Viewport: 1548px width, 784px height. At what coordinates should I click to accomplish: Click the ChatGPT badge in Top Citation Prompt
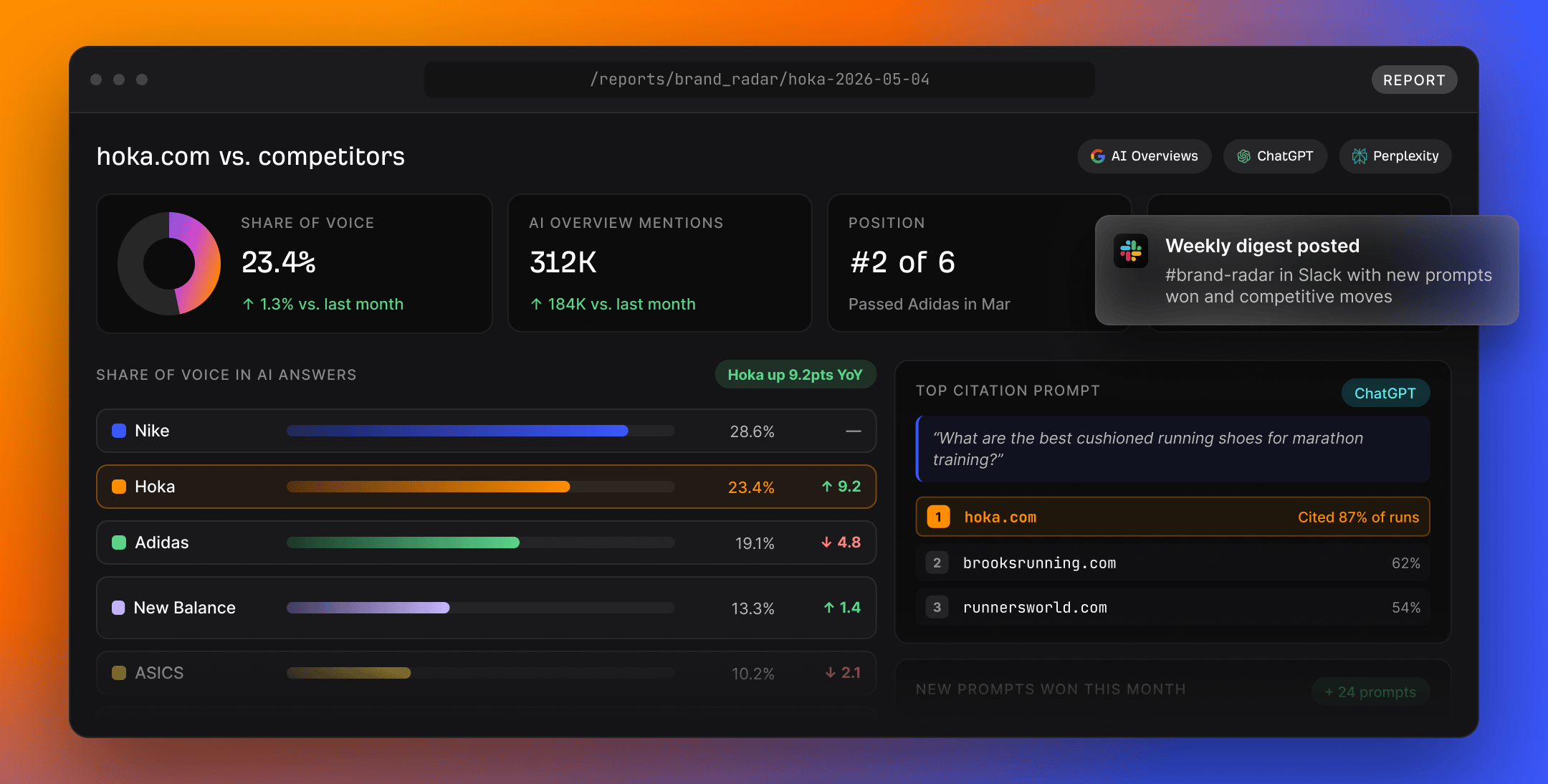[x=1385, y=393]
